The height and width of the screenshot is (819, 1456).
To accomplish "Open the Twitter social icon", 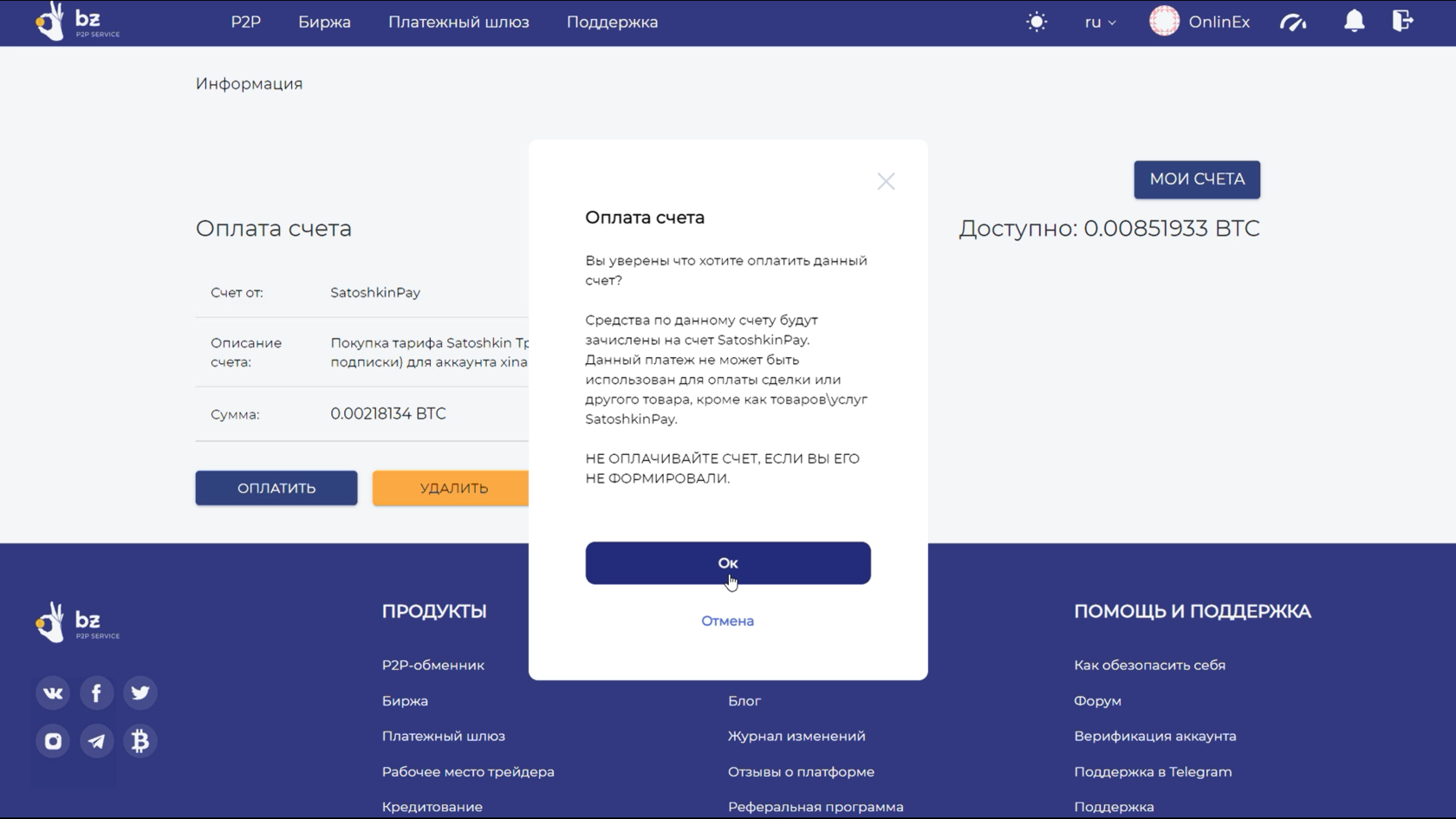I will tap(140, 692).
